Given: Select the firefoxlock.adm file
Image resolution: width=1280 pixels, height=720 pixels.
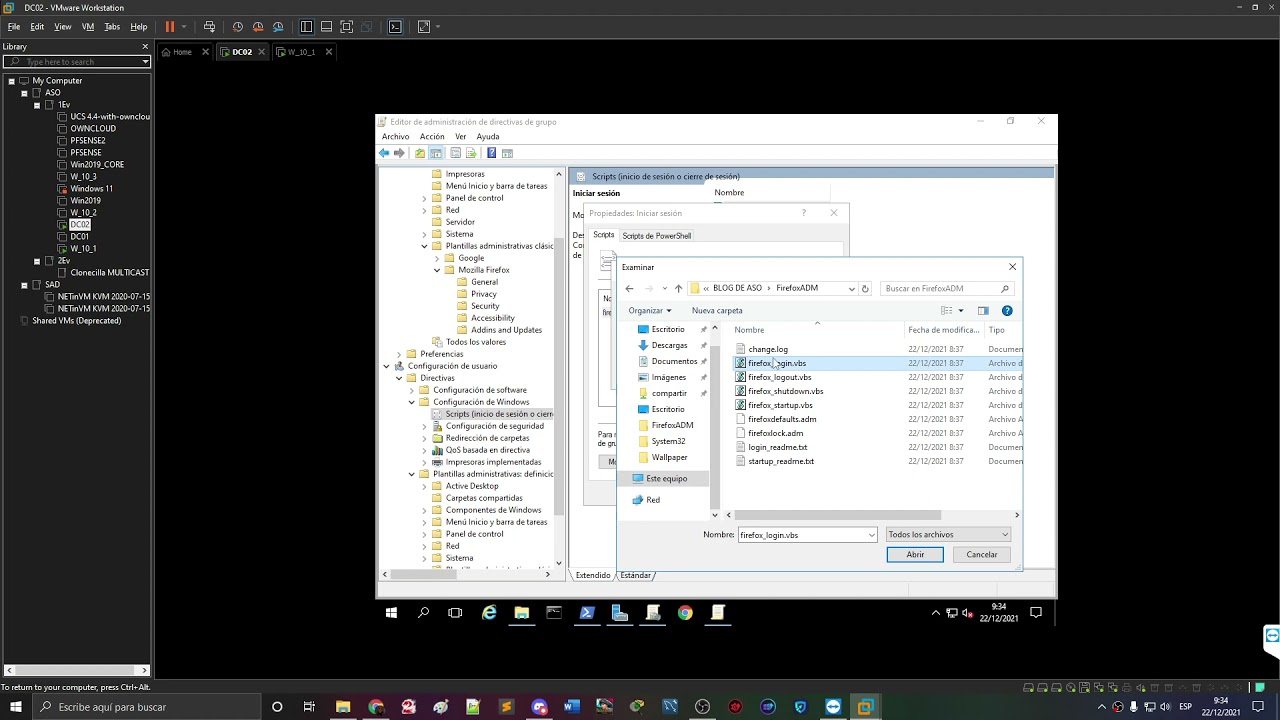Looking at the screenshot, I should click(x=776, y=434).
